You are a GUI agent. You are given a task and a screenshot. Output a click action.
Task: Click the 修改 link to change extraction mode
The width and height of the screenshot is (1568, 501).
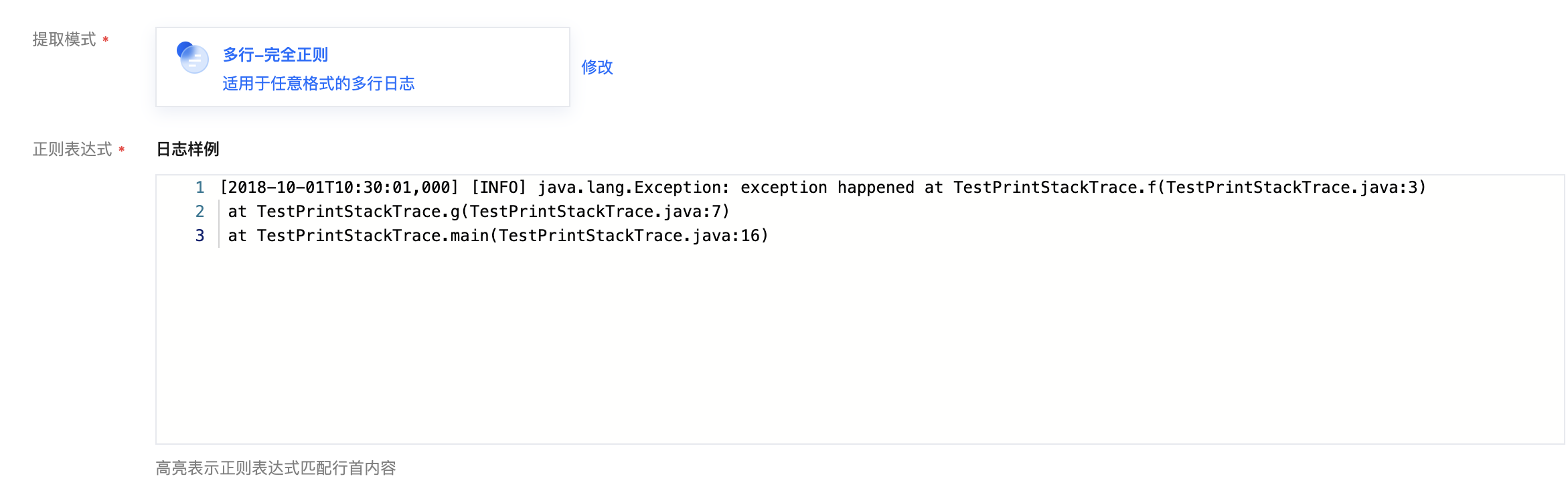tap(597, 67)
